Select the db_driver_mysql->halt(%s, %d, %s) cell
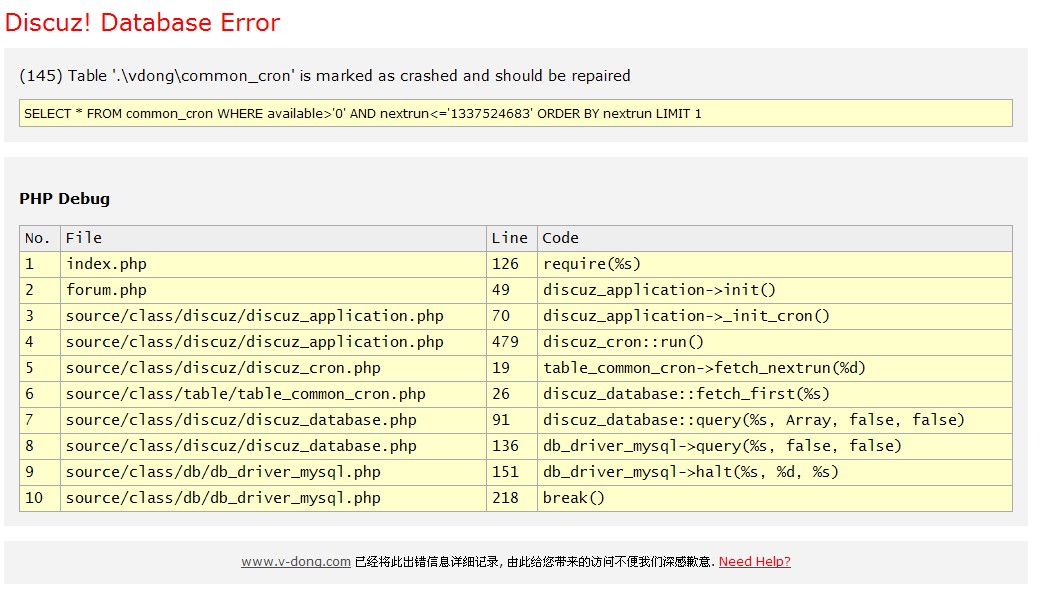Viewport: 1040px width, 590px height. [x=775, y=472]
